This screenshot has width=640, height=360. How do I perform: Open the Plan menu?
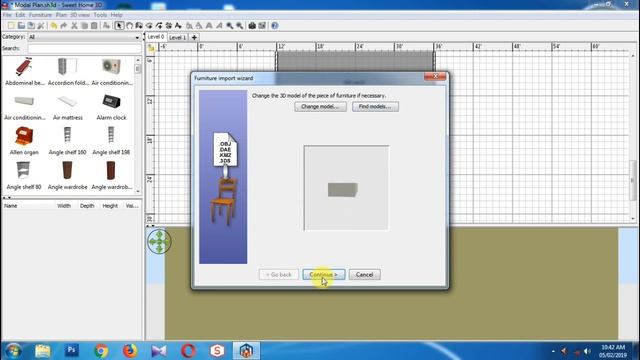point(61,15)
